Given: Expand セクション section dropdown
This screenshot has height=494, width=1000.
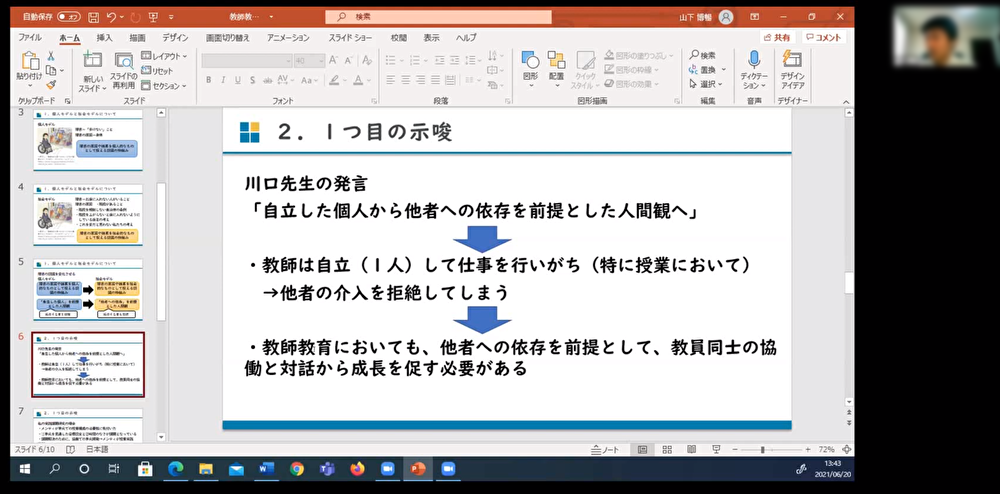Looking at the screenshot, I should (x=165, y=85).
